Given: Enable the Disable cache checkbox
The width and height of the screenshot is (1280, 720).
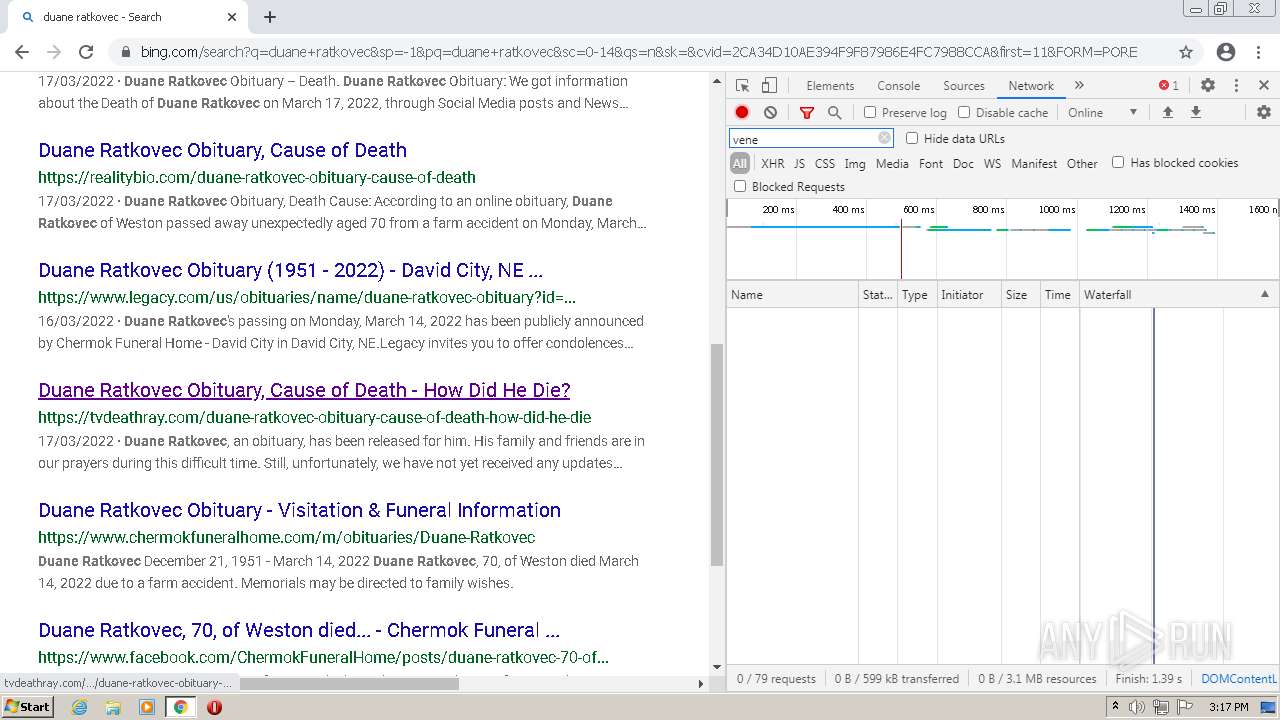Looking at the screenshot, I should click(x=964, y=113).
